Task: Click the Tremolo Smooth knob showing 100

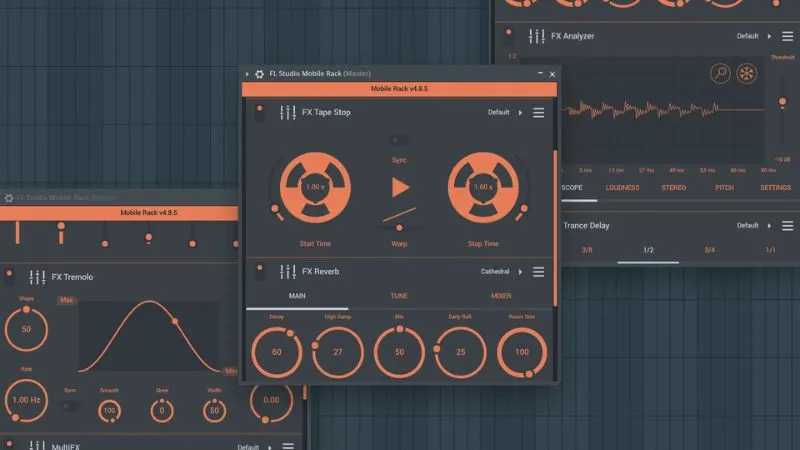Action: point(109,411)
